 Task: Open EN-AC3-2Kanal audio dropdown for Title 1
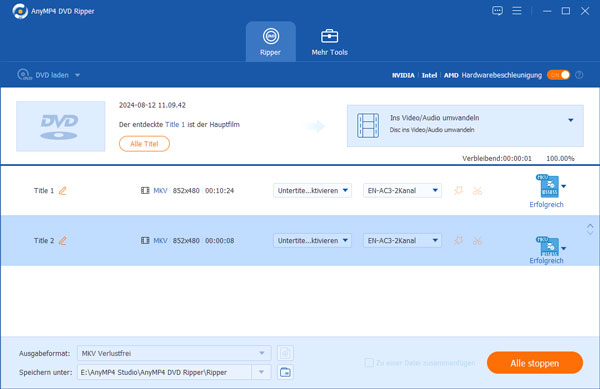[x=402, y=190]
